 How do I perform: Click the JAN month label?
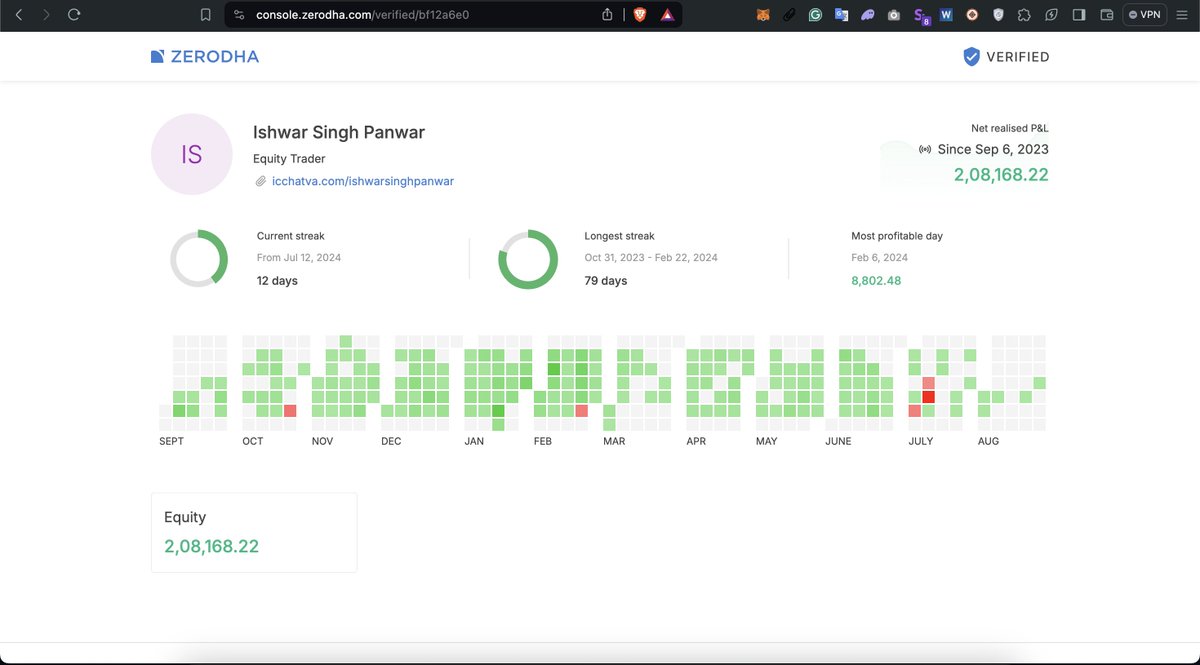click(474, 441)
